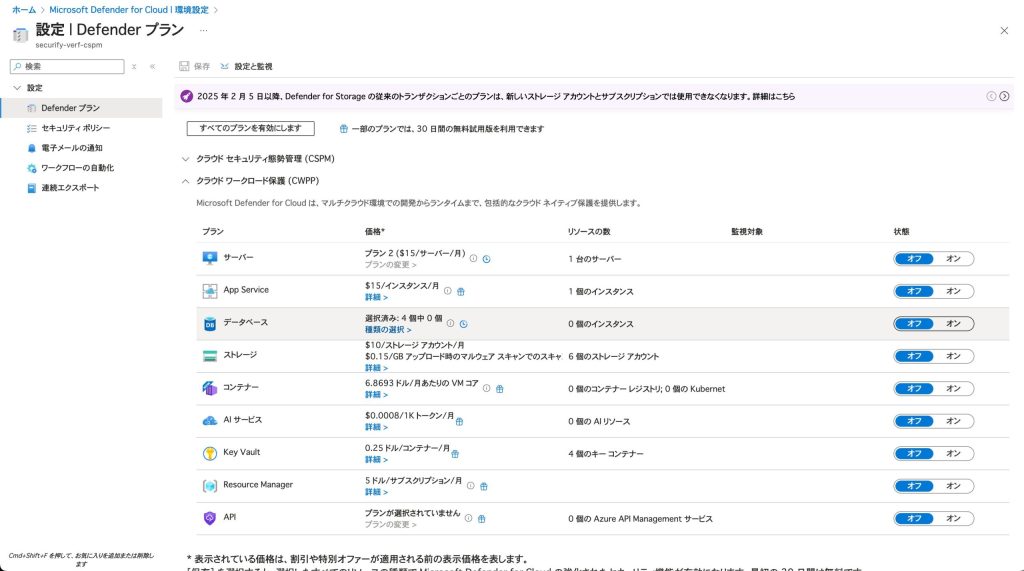
Task: Enable the AI サービス plan toggle
Action: tap(953, 421)
